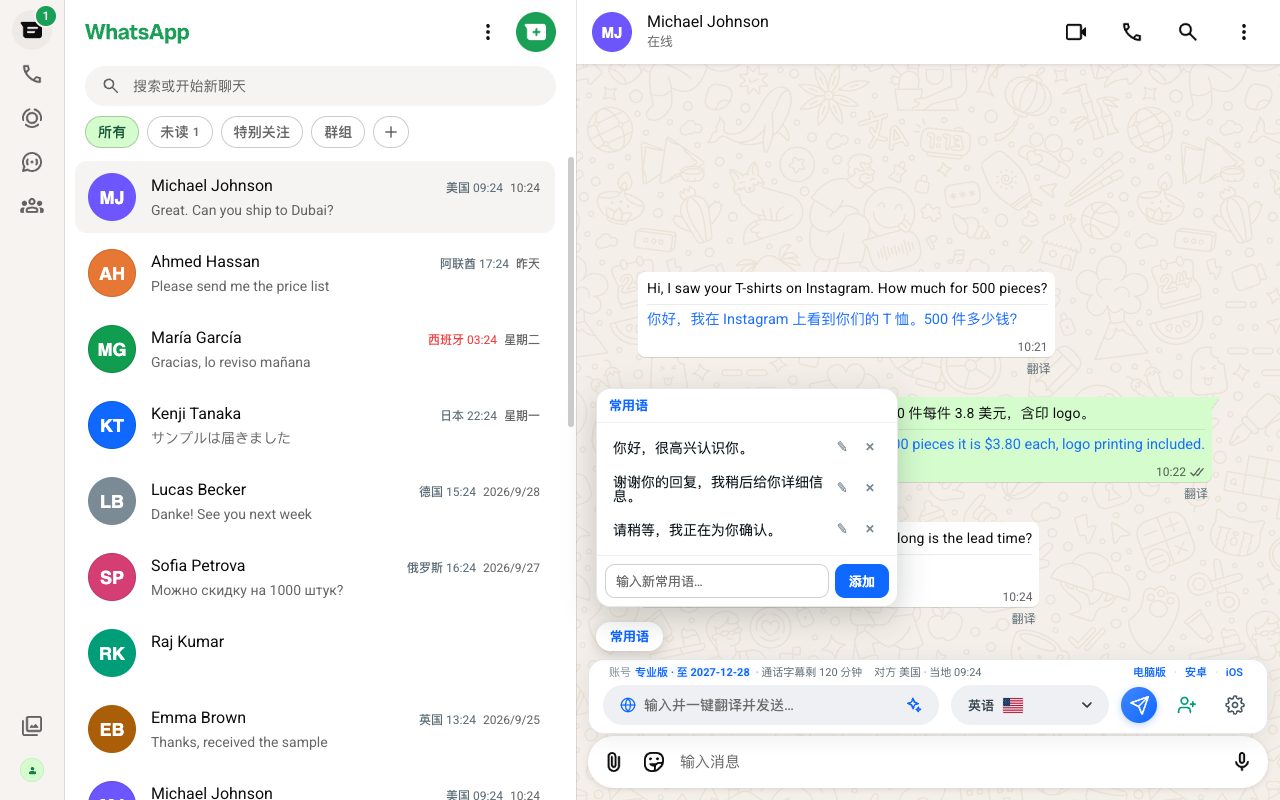Open translation settings gear
The width and height of the screenshot is (1280, 800).
click(1235, 705)
